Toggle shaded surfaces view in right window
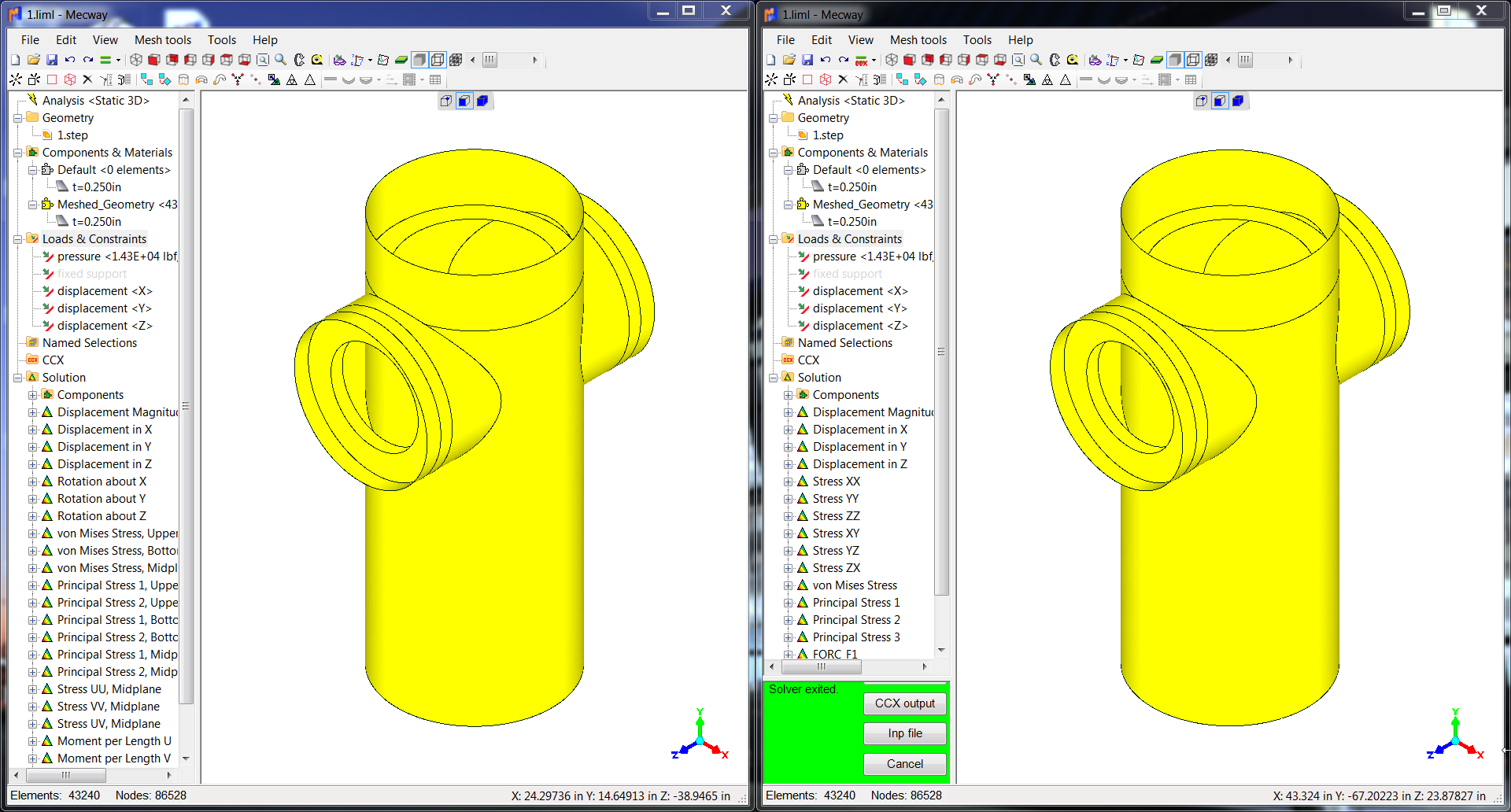This screenshot has height=812, width=1511. (x=1175, y=60)
